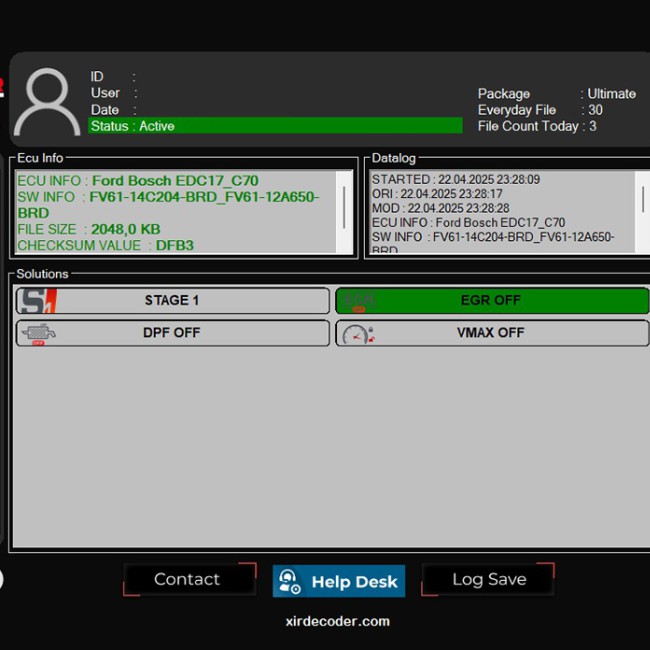Click the green Status : Active bar

275,126
